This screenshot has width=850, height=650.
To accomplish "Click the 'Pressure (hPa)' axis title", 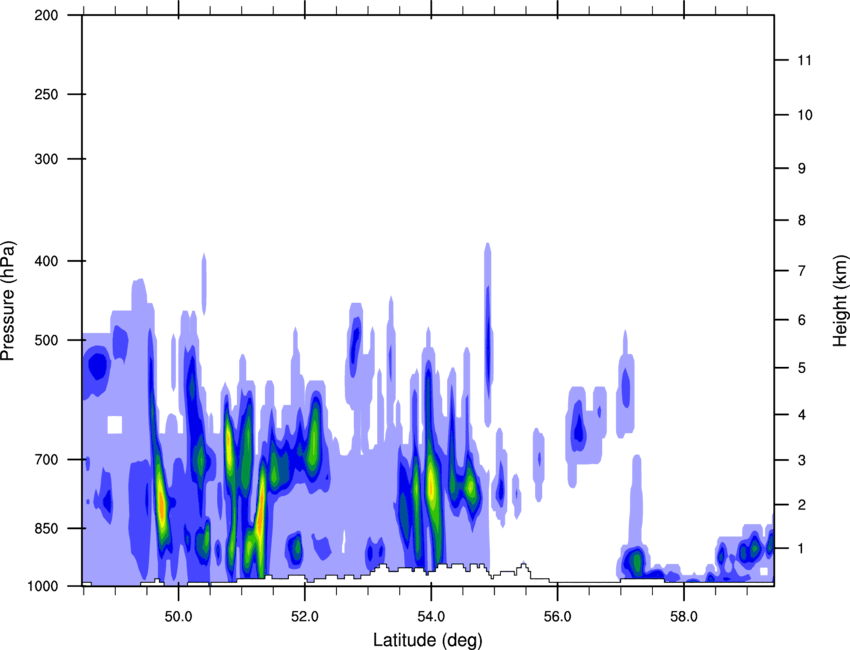I will [x=8, y=301].
